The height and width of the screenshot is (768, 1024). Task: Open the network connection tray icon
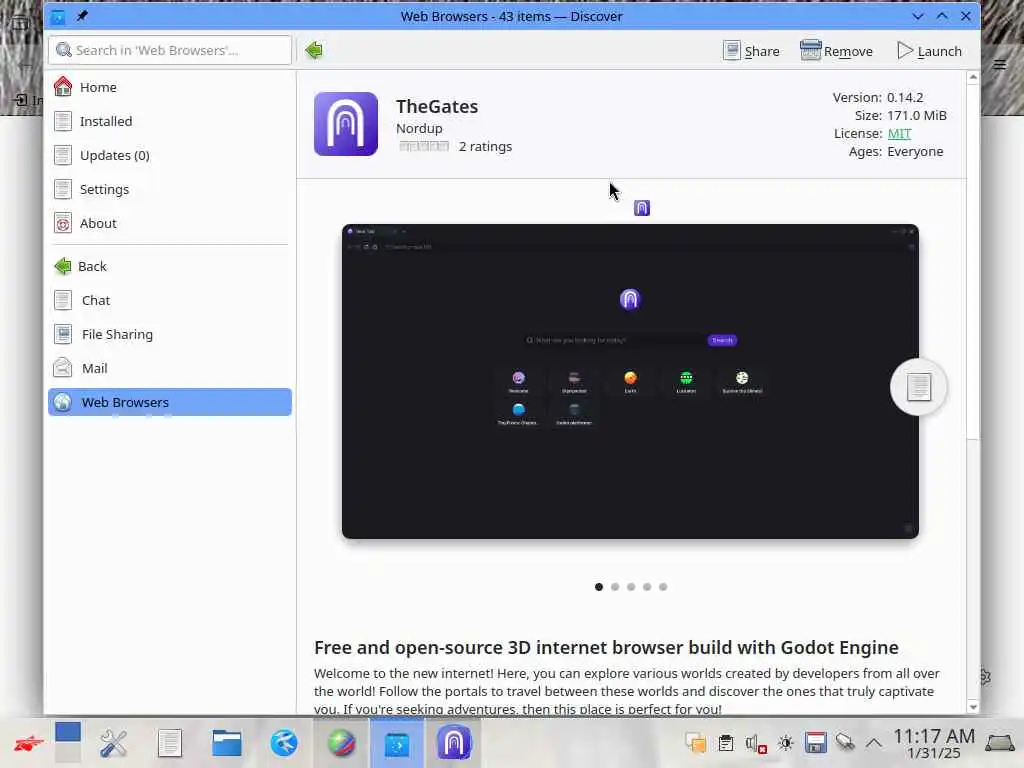click(x=845, y=743)
